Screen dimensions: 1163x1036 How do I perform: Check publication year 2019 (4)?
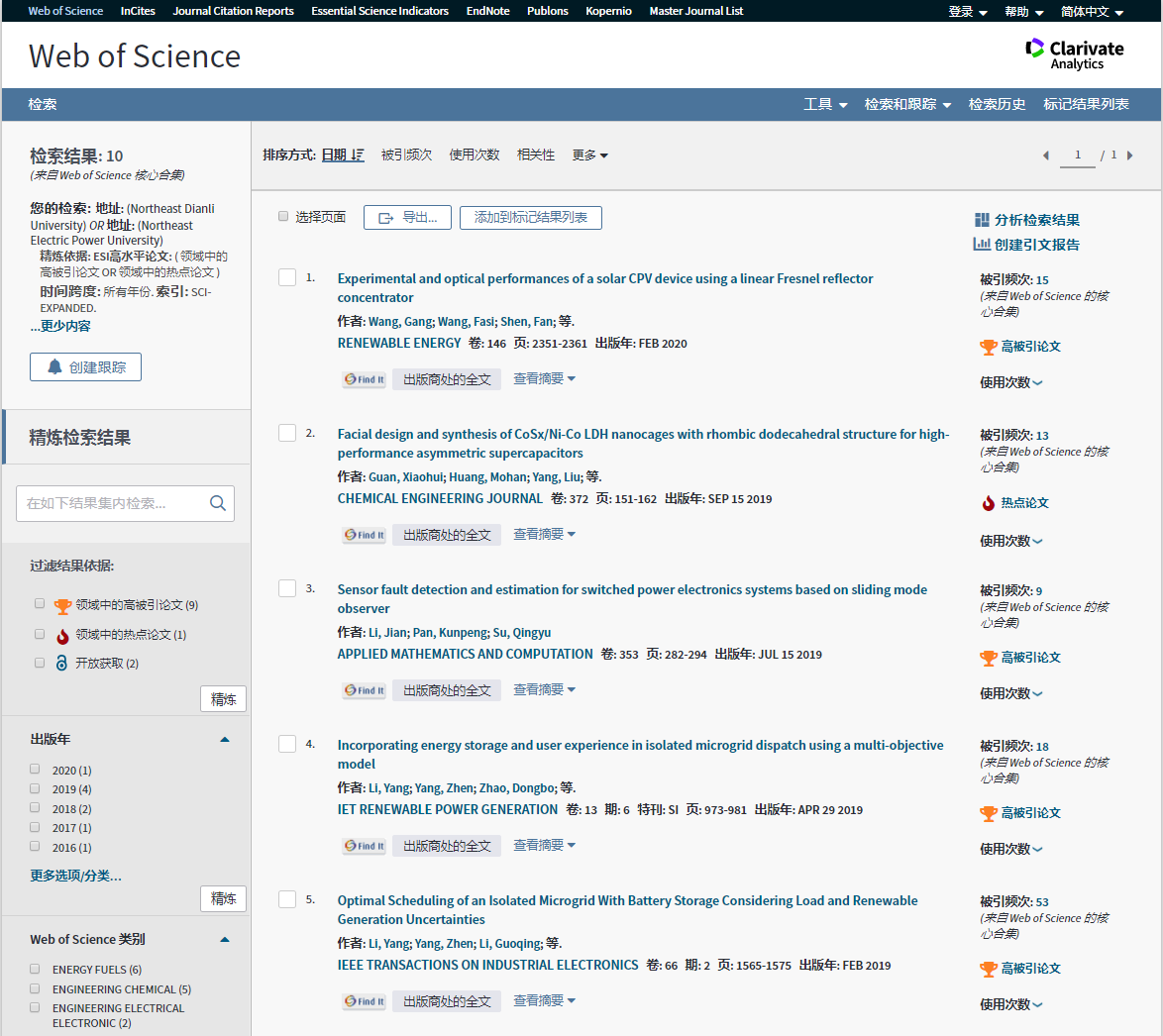click(x=35, y=788)
